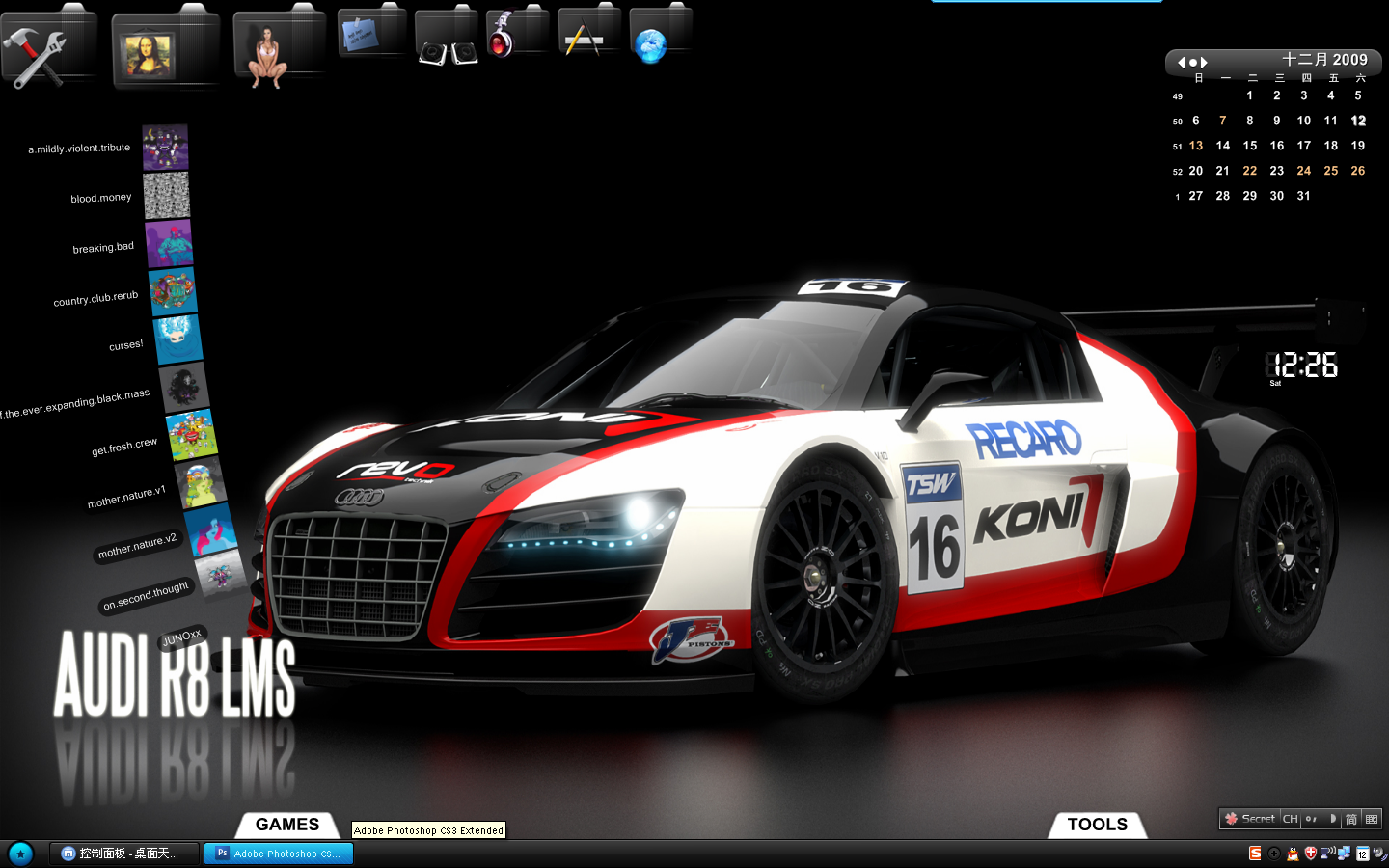
Task: Open the speakers music folder
Action: (447, 37)
